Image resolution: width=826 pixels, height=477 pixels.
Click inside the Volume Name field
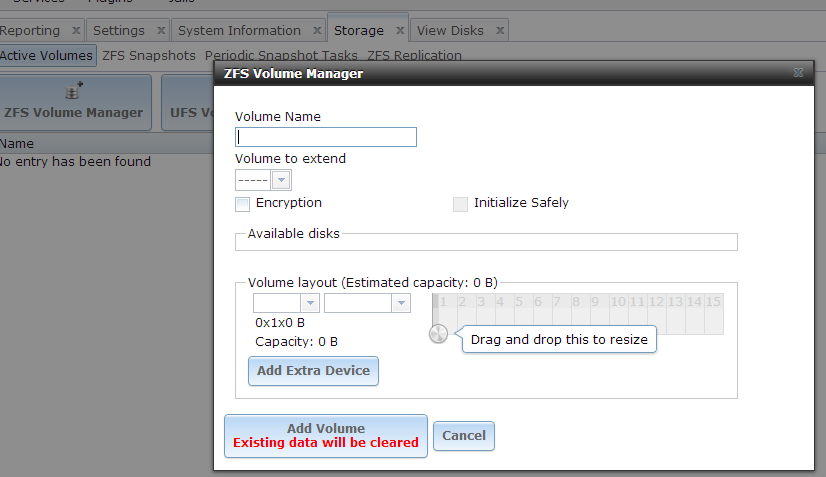click(326, 137)
